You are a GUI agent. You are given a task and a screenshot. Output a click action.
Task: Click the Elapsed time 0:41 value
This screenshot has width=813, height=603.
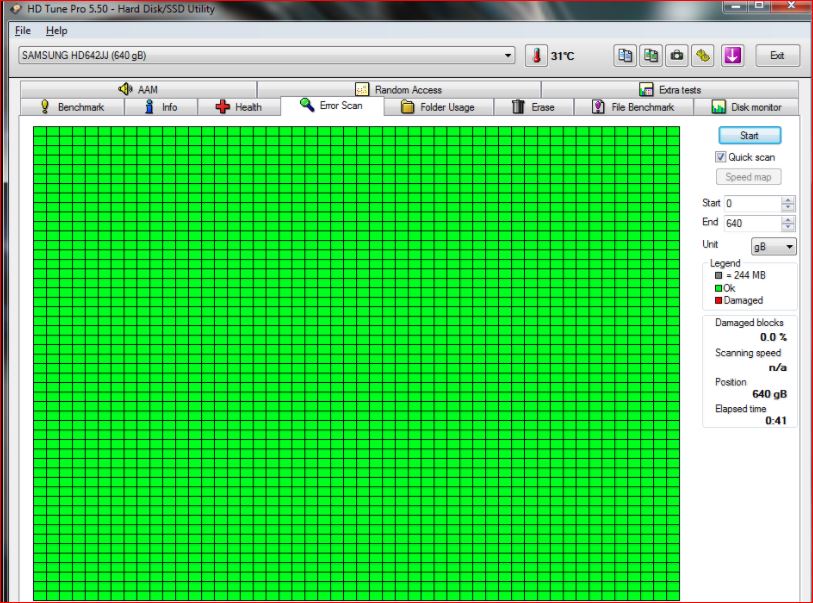pos(776,420)
